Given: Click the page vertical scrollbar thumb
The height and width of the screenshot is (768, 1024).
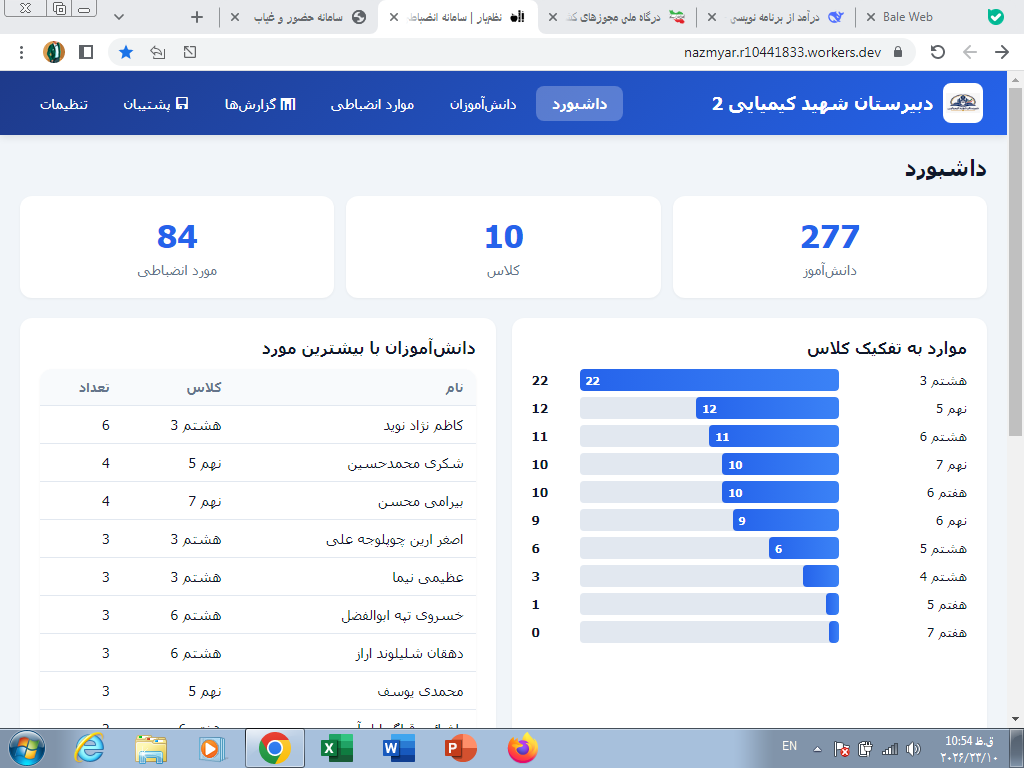Looking at the screenshot, I should [x=1015, y=261].
